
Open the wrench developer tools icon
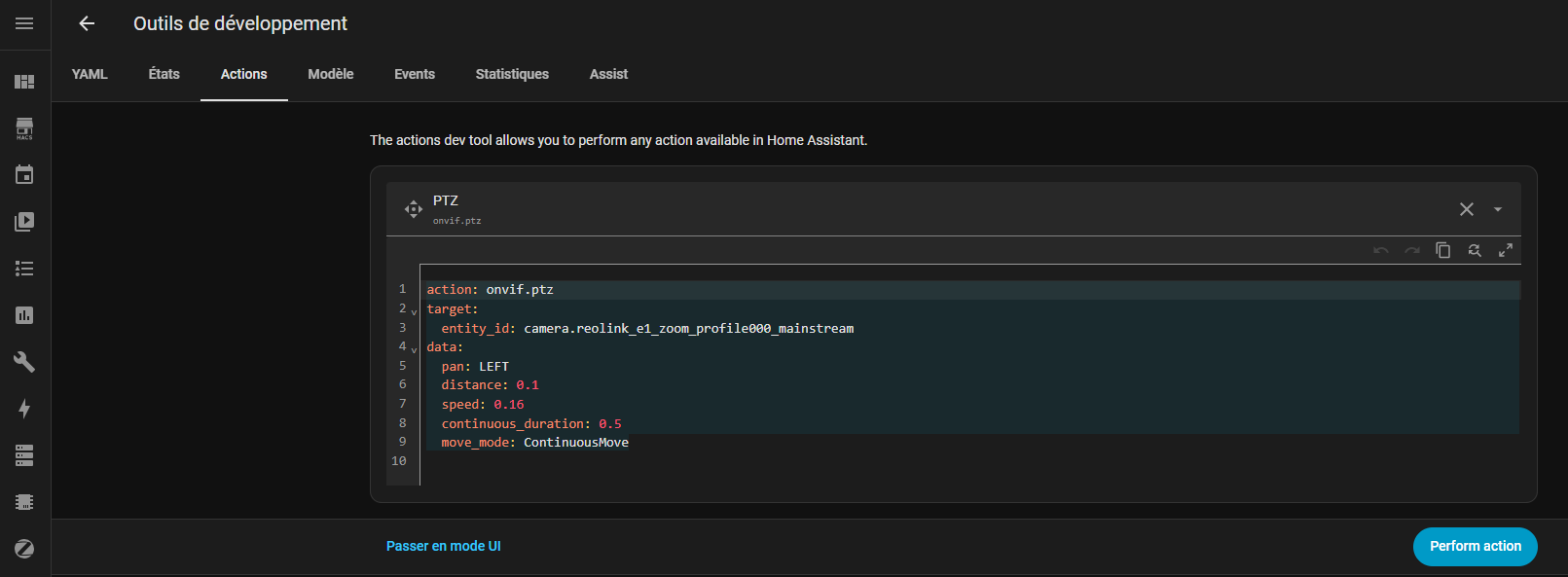(x=24, y=362)
